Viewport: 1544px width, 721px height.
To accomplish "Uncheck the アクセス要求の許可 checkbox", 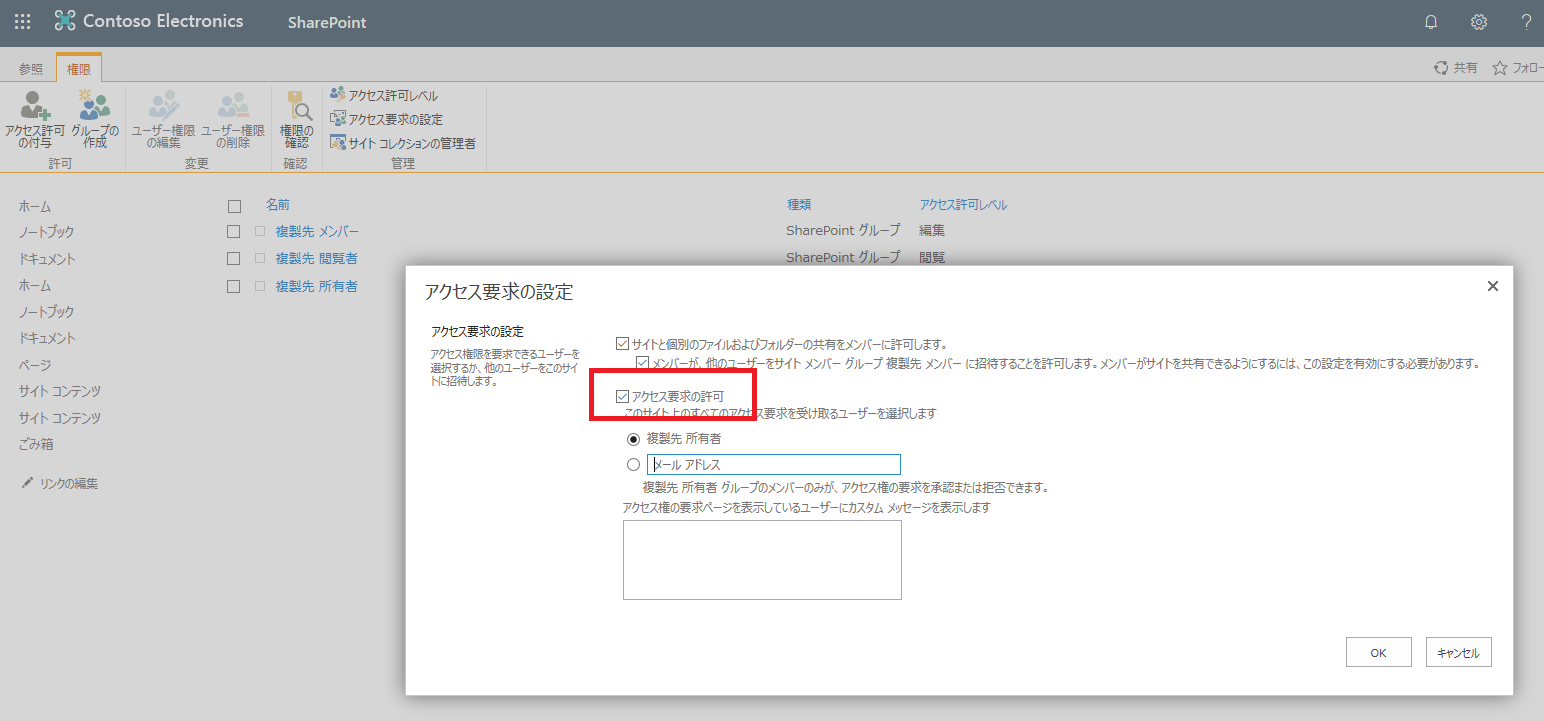I will click(622, 396).
